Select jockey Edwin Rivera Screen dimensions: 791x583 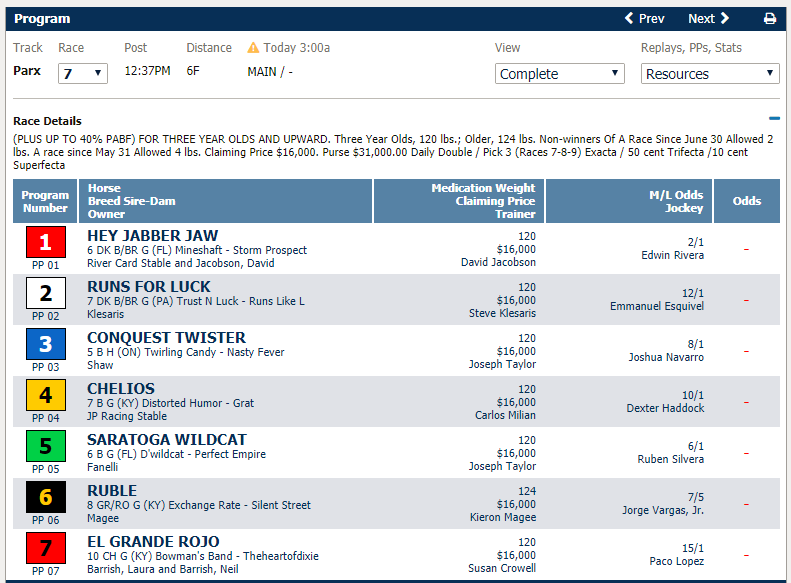click(x=672, y=255)
